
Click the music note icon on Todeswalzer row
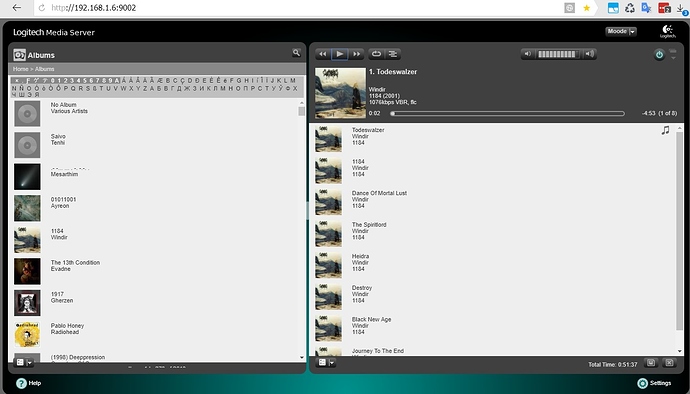pyautogui.click(x=665, y=130)
